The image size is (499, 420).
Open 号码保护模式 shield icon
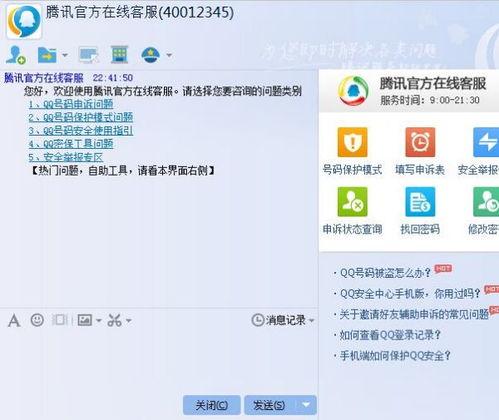click(352, 142)
